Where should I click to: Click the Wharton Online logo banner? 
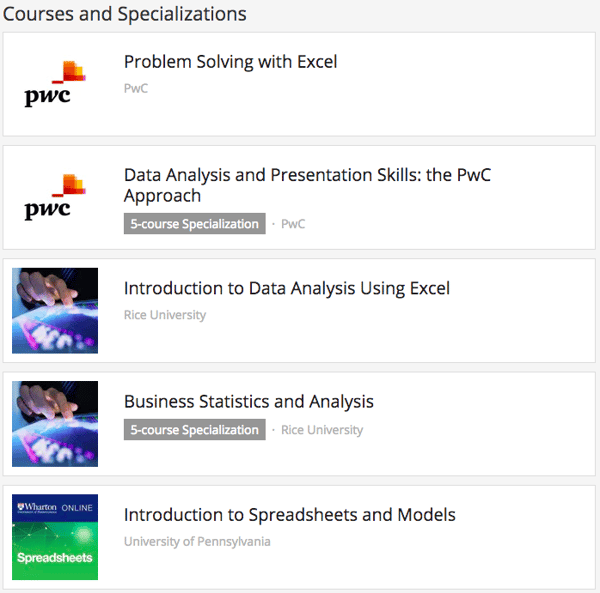click(55, 508)
